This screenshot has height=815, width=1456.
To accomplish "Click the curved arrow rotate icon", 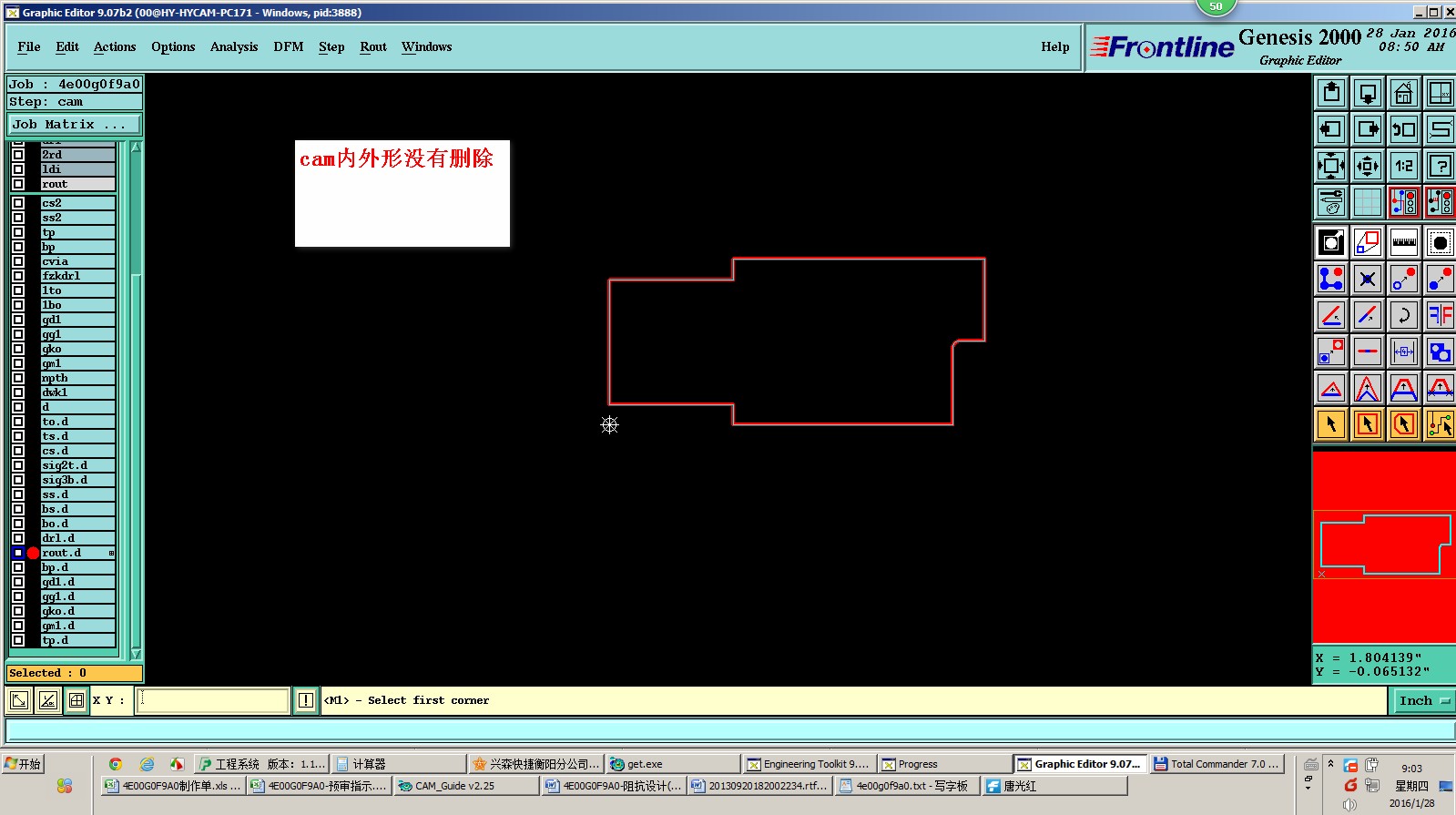I will [x=1404, y=315].
